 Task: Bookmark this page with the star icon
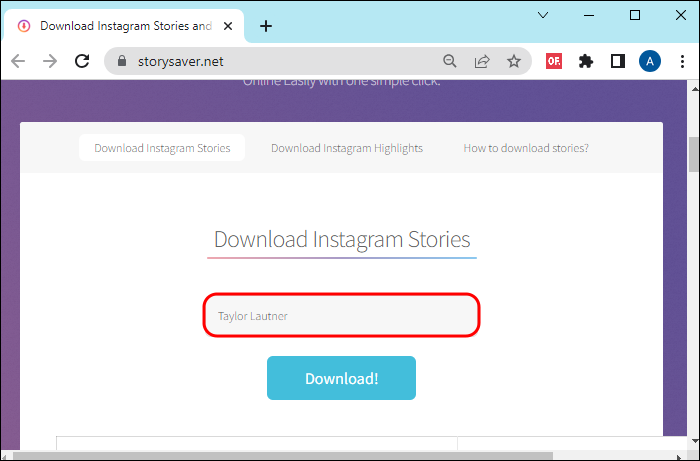coord(514,61)
